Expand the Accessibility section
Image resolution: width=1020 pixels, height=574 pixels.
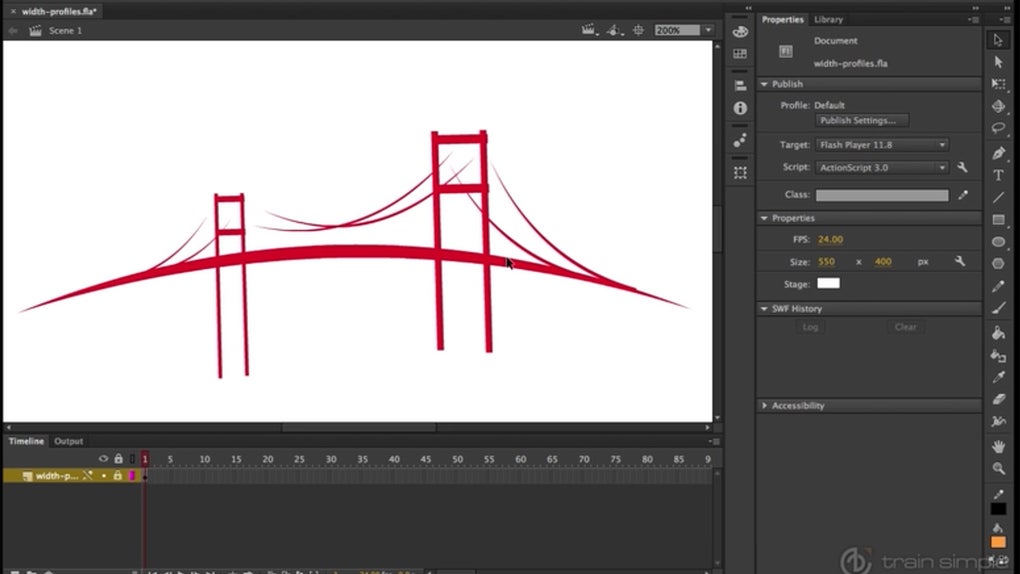click(x=798, y=406)
